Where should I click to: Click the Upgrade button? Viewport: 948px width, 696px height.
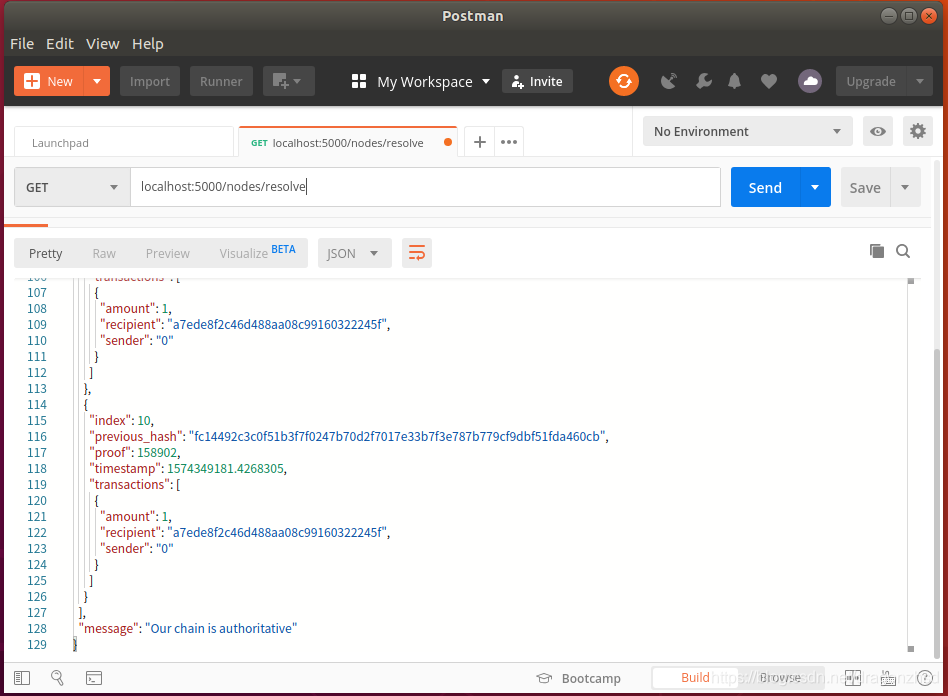871,81
